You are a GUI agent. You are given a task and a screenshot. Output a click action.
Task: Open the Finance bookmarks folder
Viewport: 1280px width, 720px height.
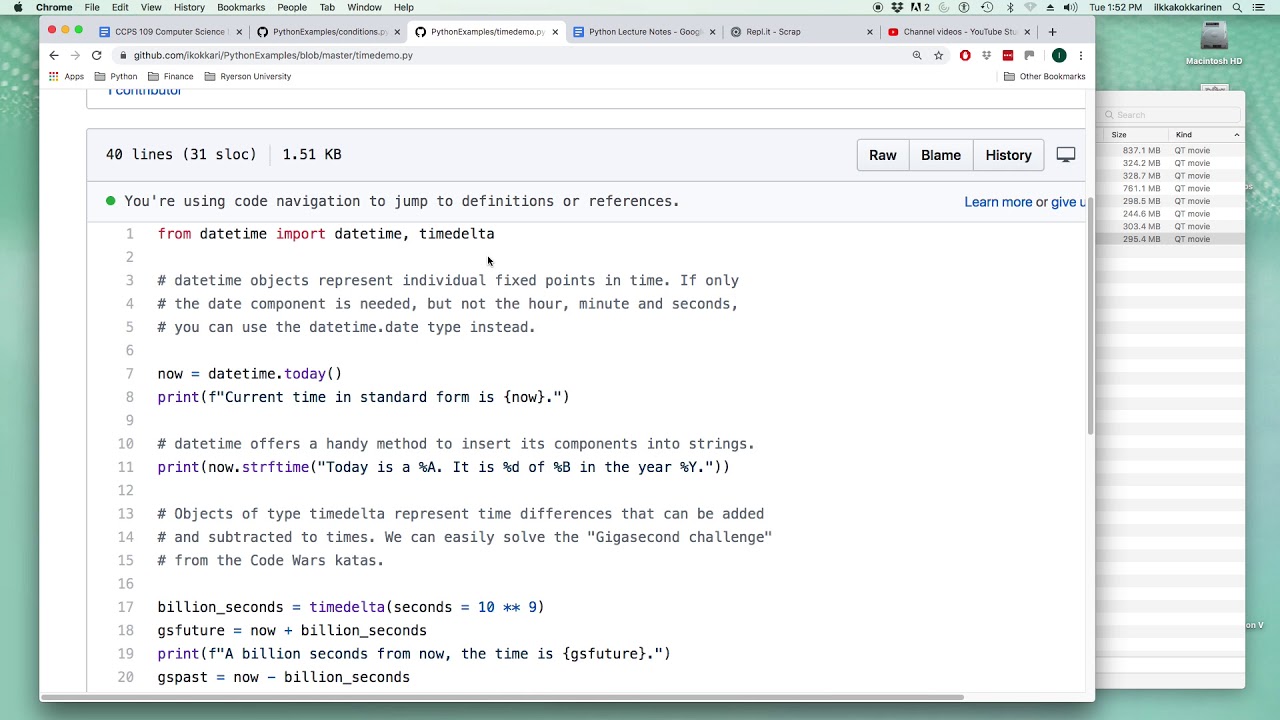coord(171,77)
